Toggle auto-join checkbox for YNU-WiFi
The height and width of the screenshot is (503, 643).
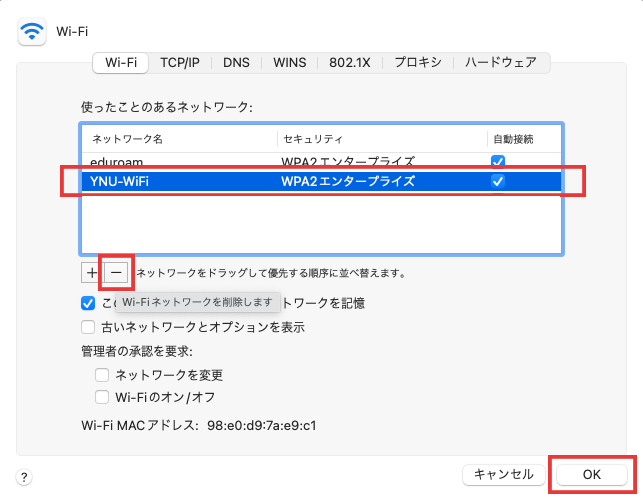(x=498, y=181)
